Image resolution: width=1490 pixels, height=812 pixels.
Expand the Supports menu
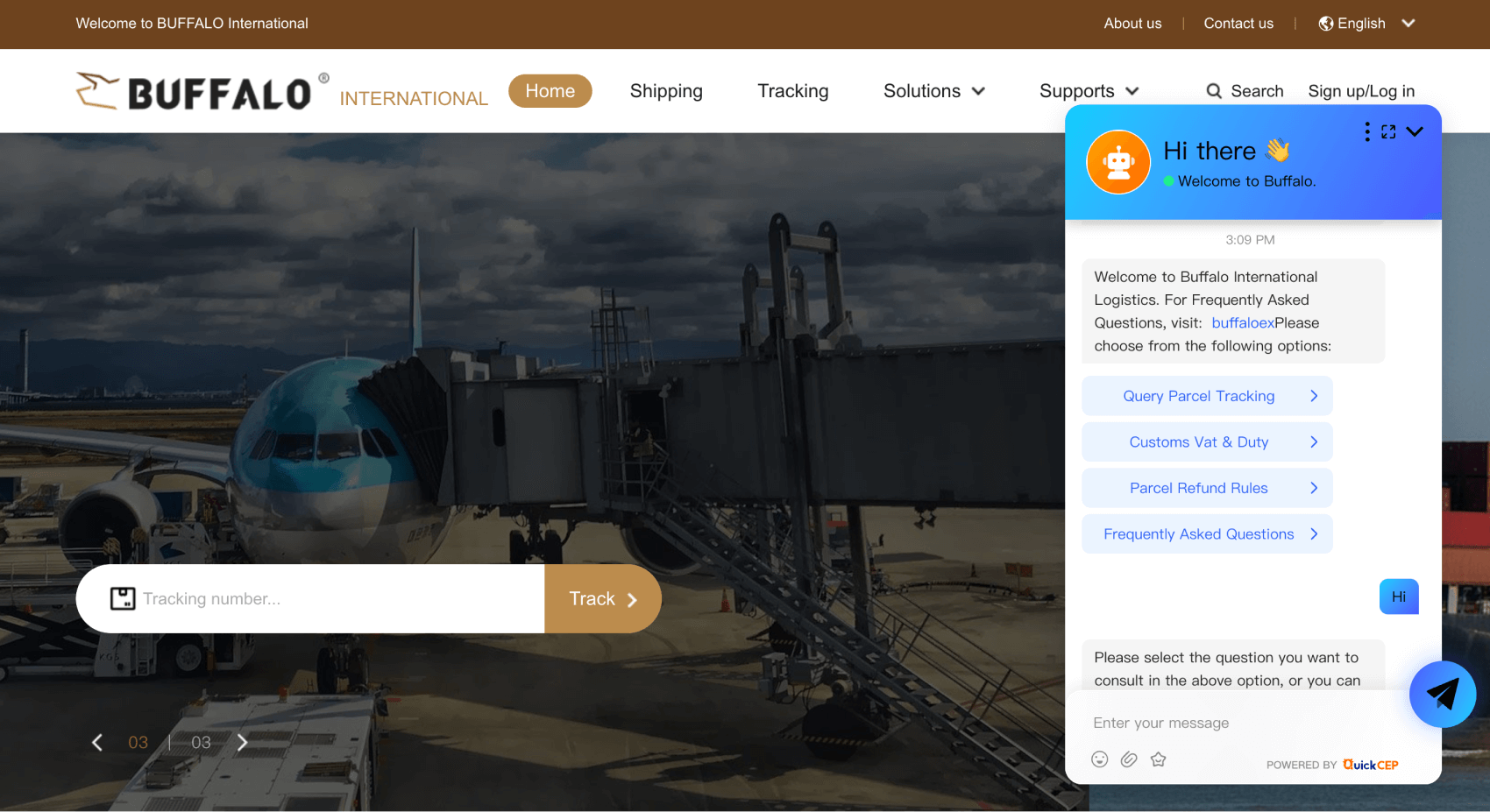pyautogui.click(x=1089, y=91)
